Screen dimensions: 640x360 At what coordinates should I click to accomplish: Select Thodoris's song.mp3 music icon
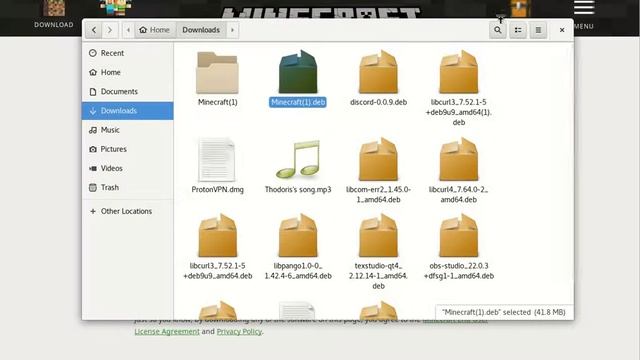point(298,160)
